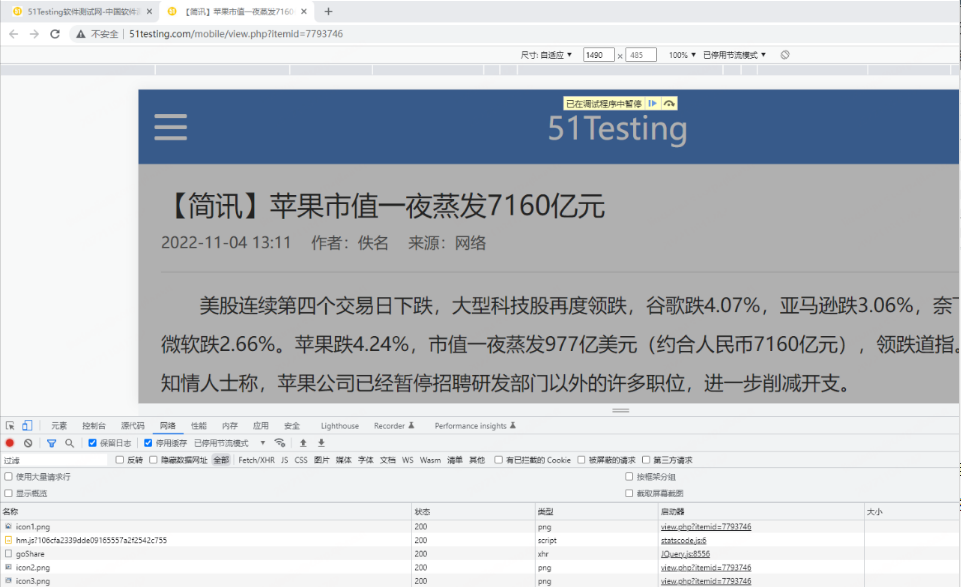
Task: Select the 全部 all filter
Action: coord(221,460)
